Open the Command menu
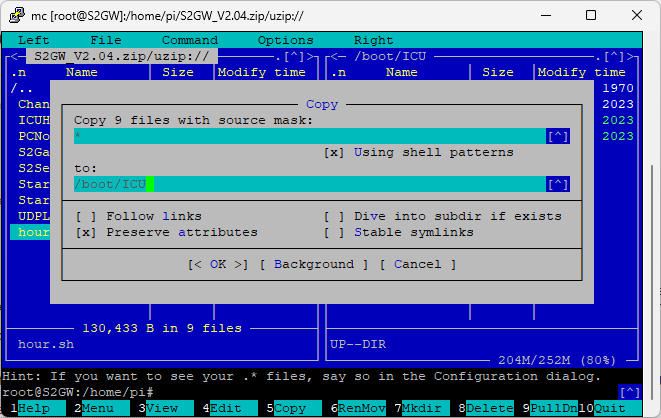Screen dimensions: 661x418 click(x=190, y=40)
